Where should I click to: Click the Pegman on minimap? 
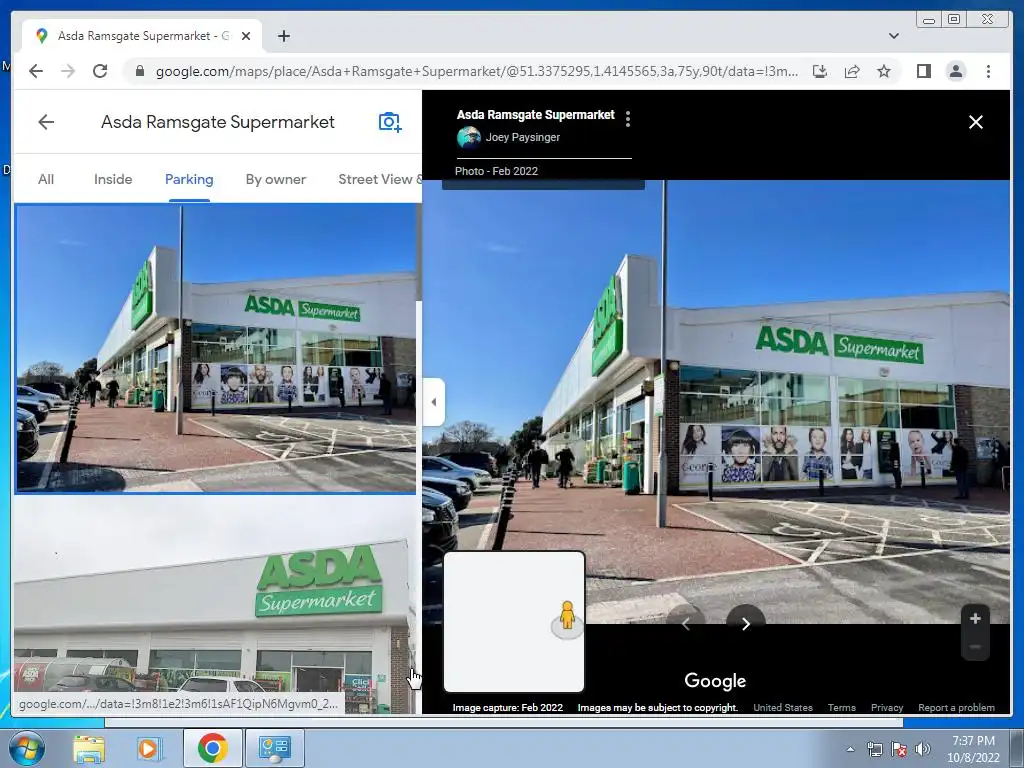(x=567, y=617)
